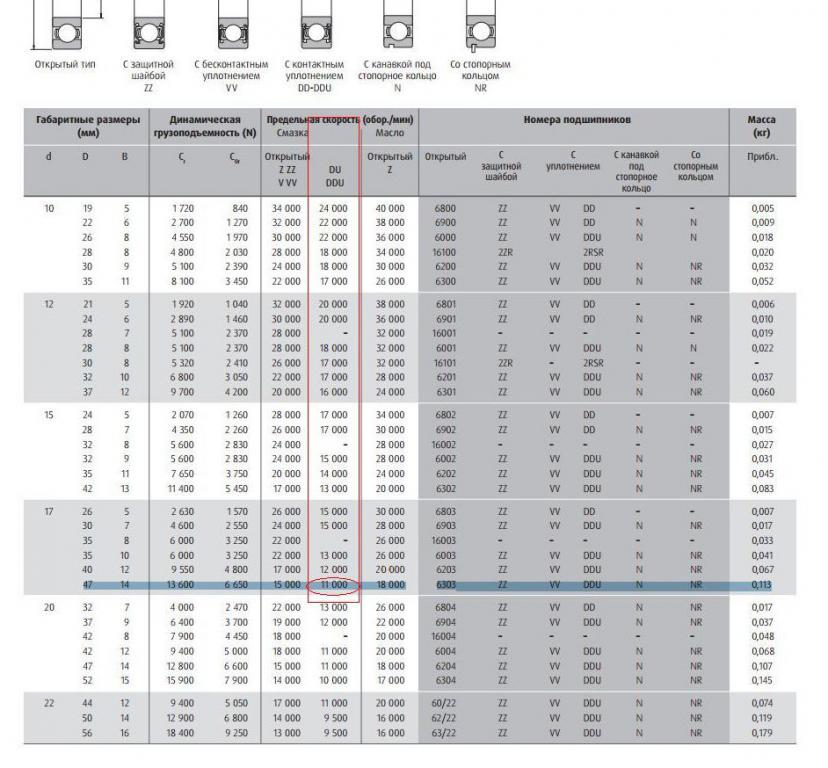Select bearing number 16004
This screenshot has width=828, height=768.
click(444, 637)
